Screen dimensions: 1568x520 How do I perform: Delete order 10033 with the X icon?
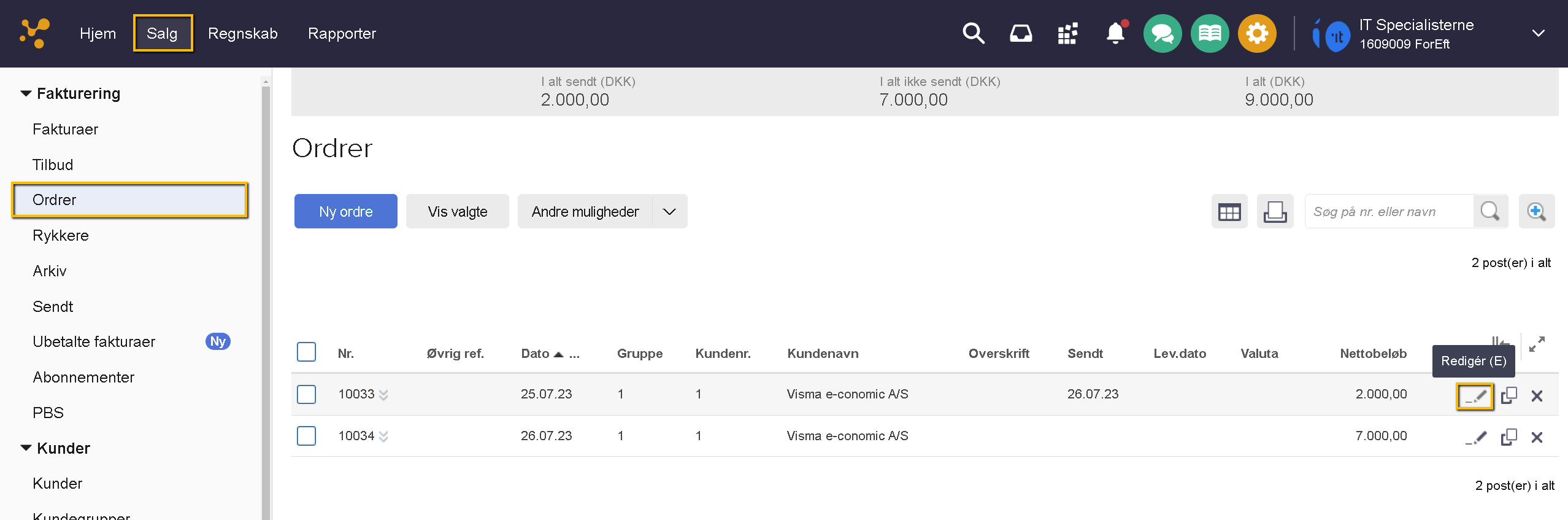(x=1537, y=396)
